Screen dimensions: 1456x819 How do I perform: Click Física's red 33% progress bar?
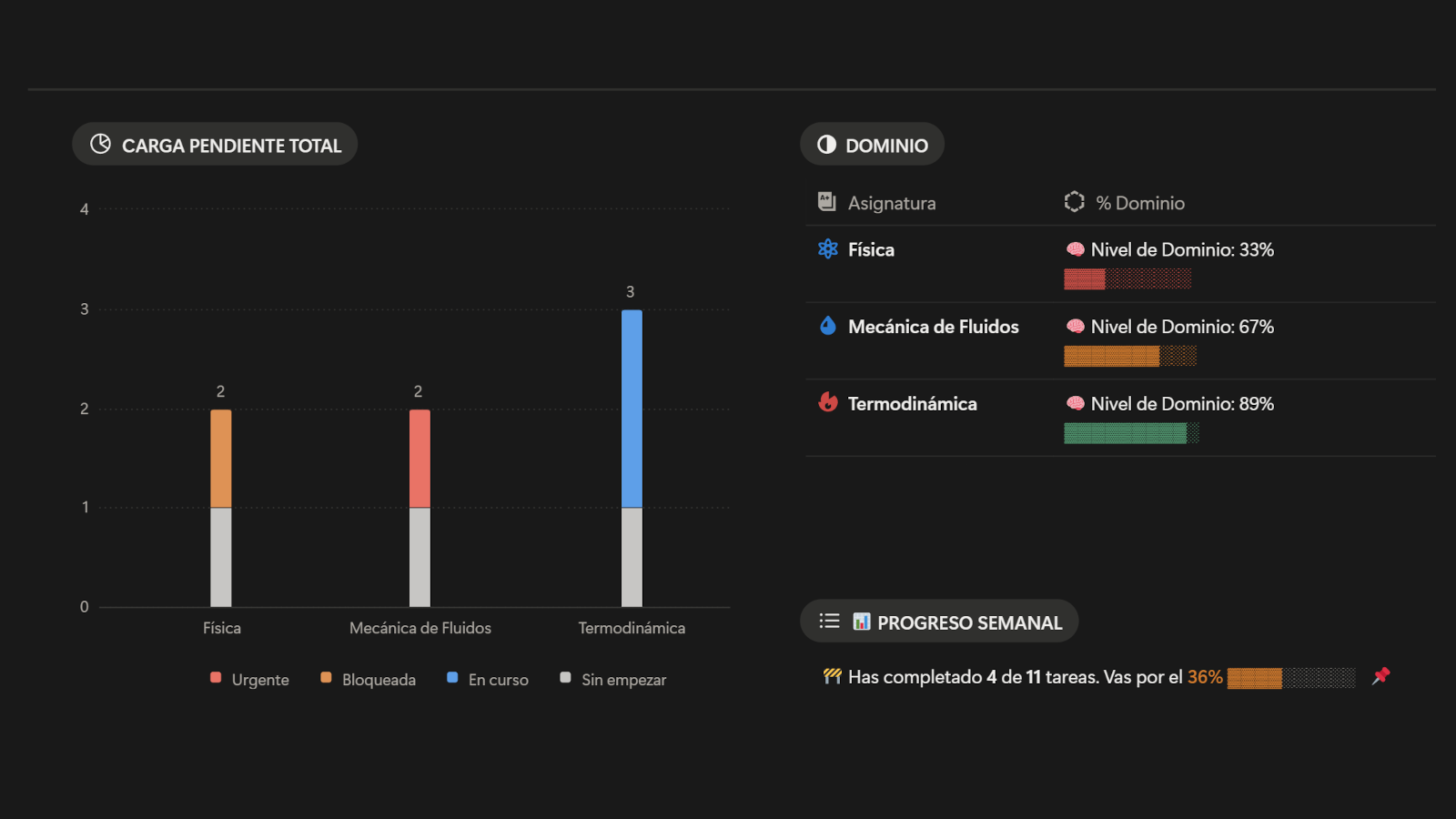pyautogui.click(x=1127, y=279)
